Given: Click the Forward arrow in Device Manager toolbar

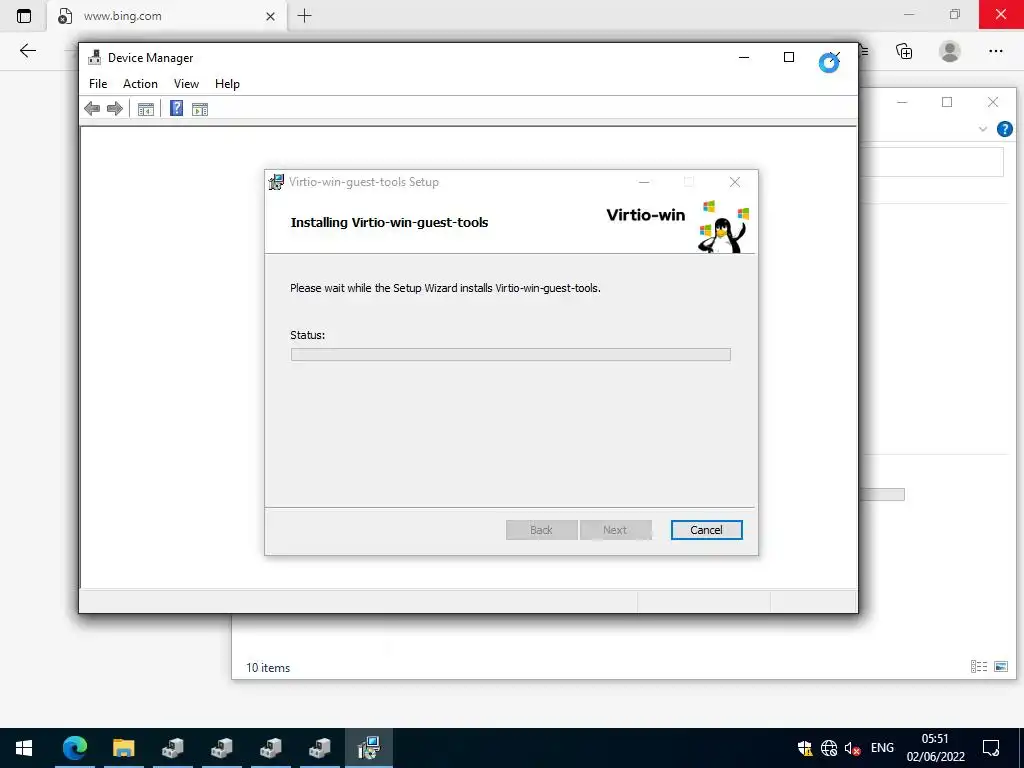Looking at the screenshot, I should tap(115, 109).
